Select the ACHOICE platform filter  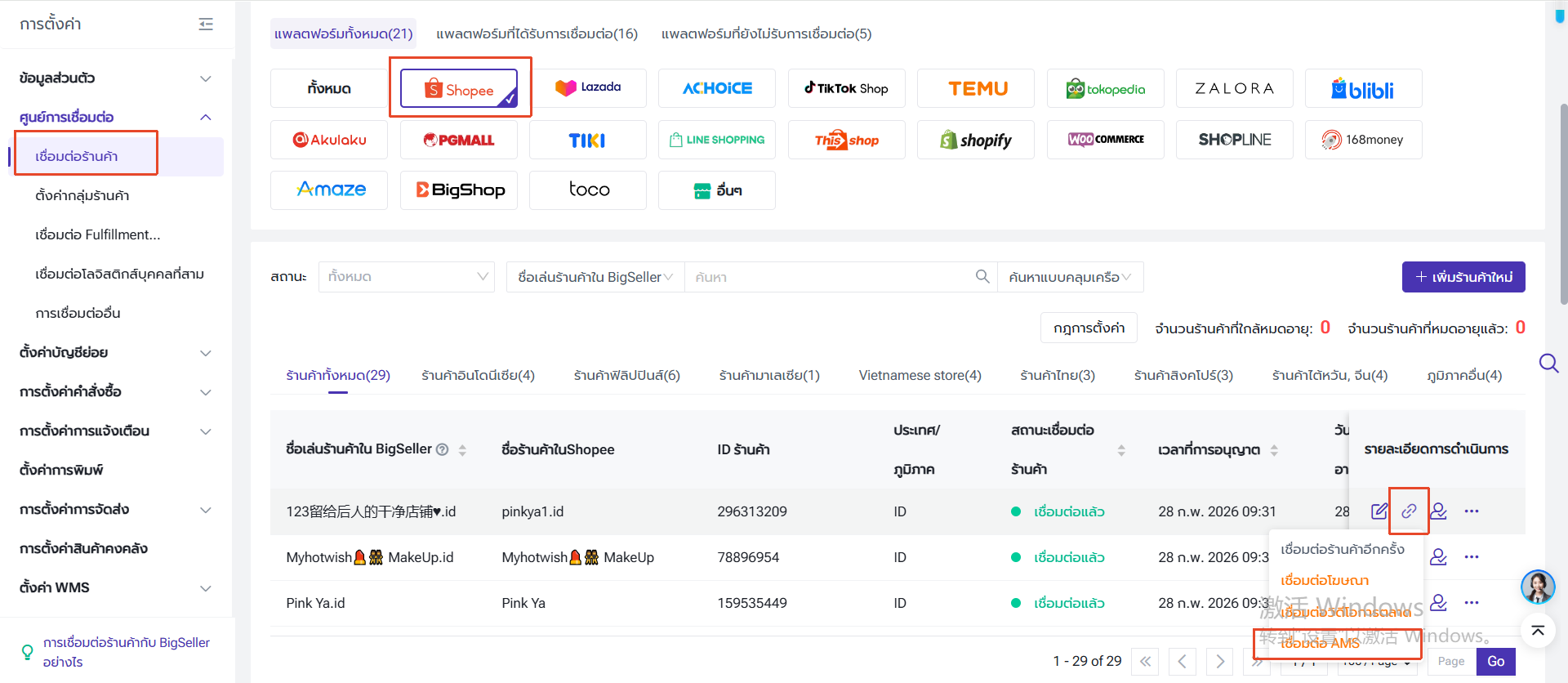[x=717, y=88]
